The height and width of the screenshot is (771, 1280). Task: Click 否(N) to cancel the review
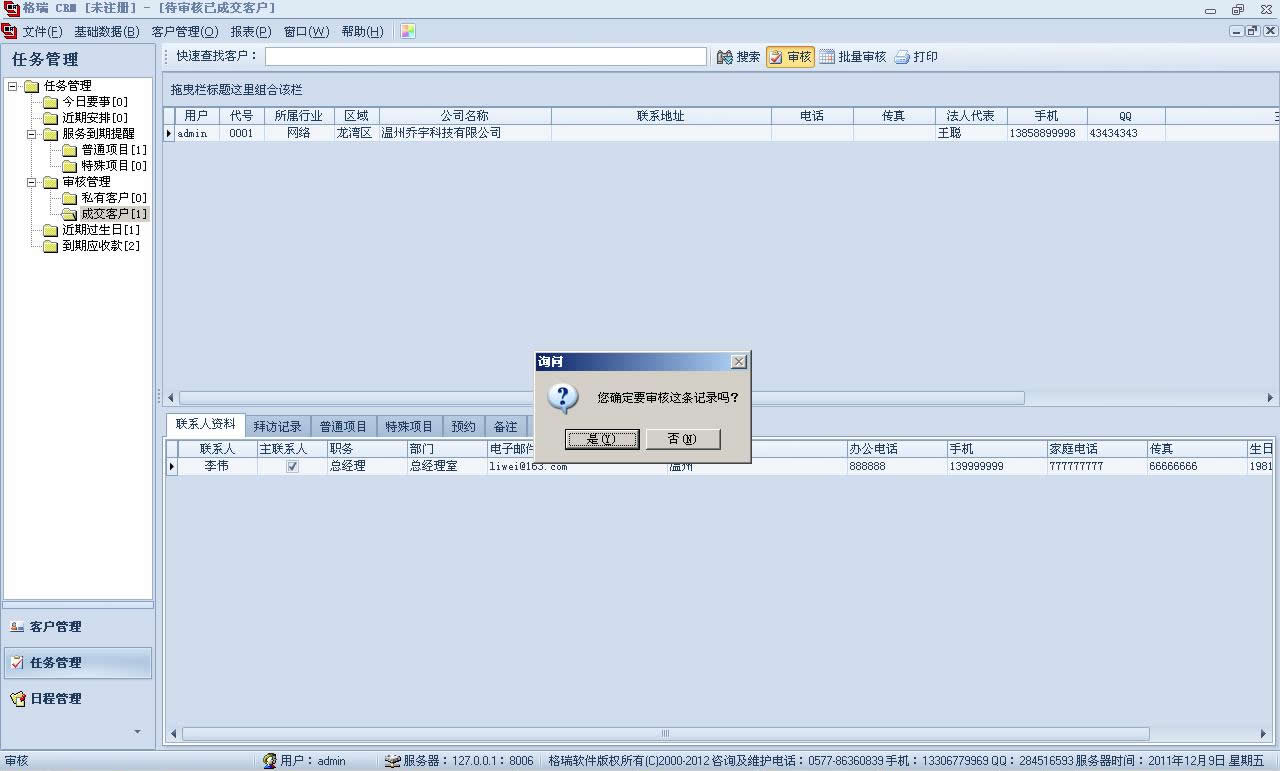tap(683, 439)
